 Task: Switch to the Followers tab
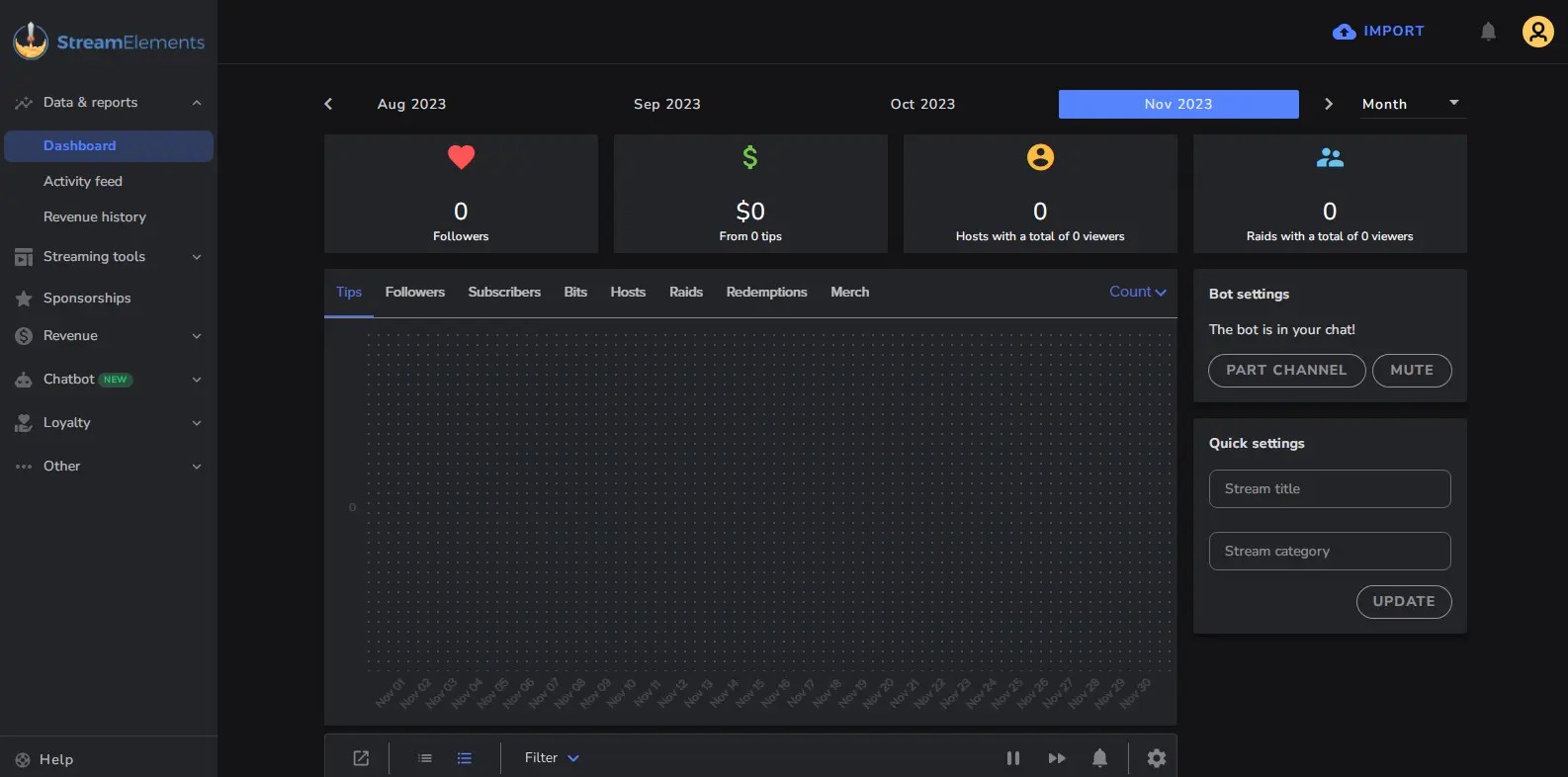(415, 293)
